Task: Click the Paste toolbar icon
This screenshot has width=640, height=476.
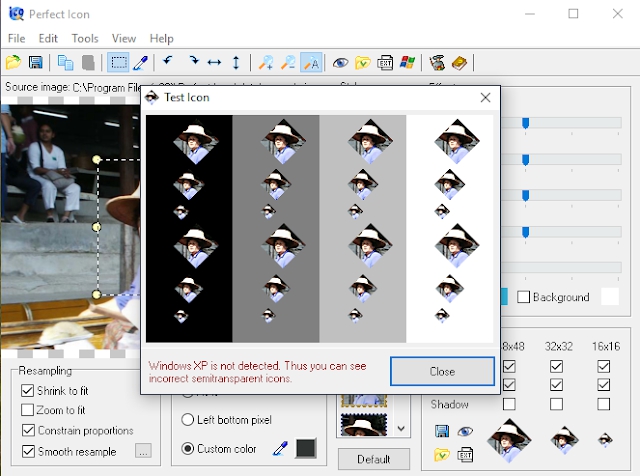Action: (x=88, y=62)
